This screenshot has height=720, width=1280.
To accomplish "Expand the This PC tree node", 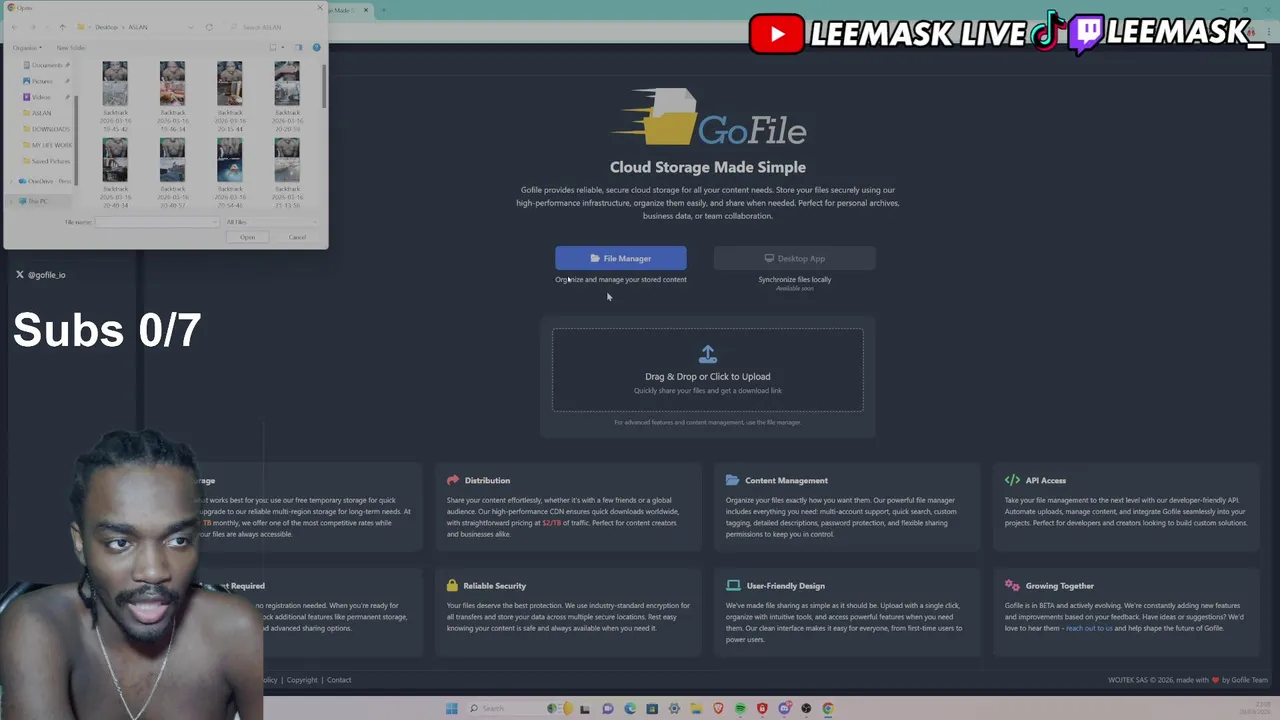I will point(11,201).
